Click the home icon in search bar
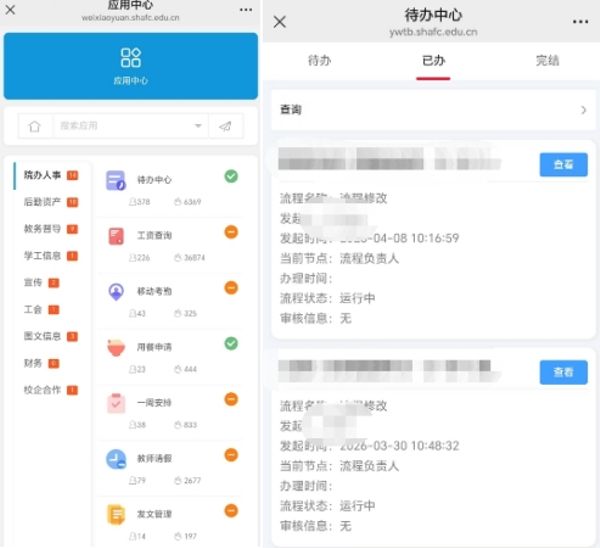 tap(35, 126)
